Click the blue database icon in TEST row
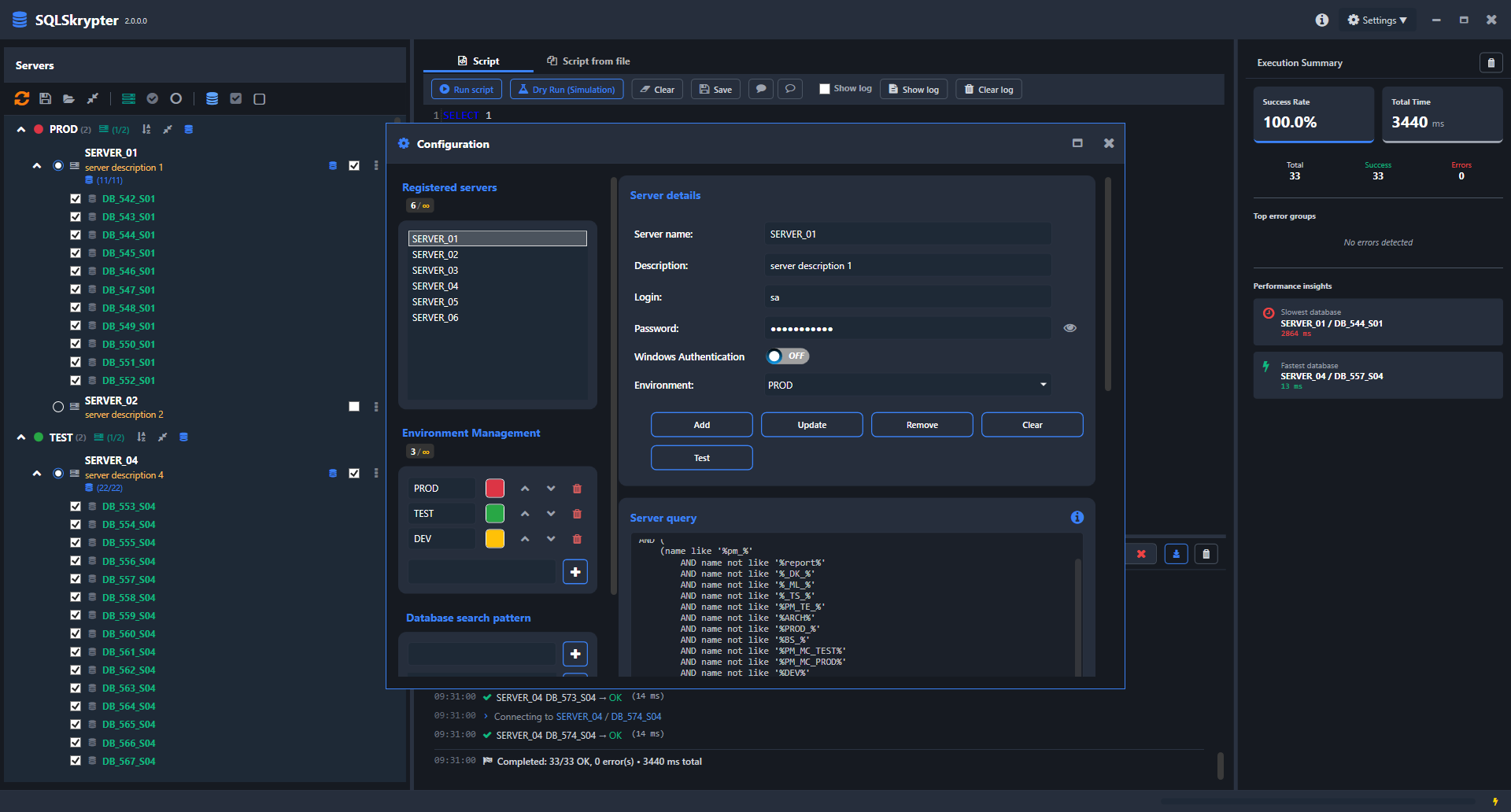 click(x=184, y=437)
